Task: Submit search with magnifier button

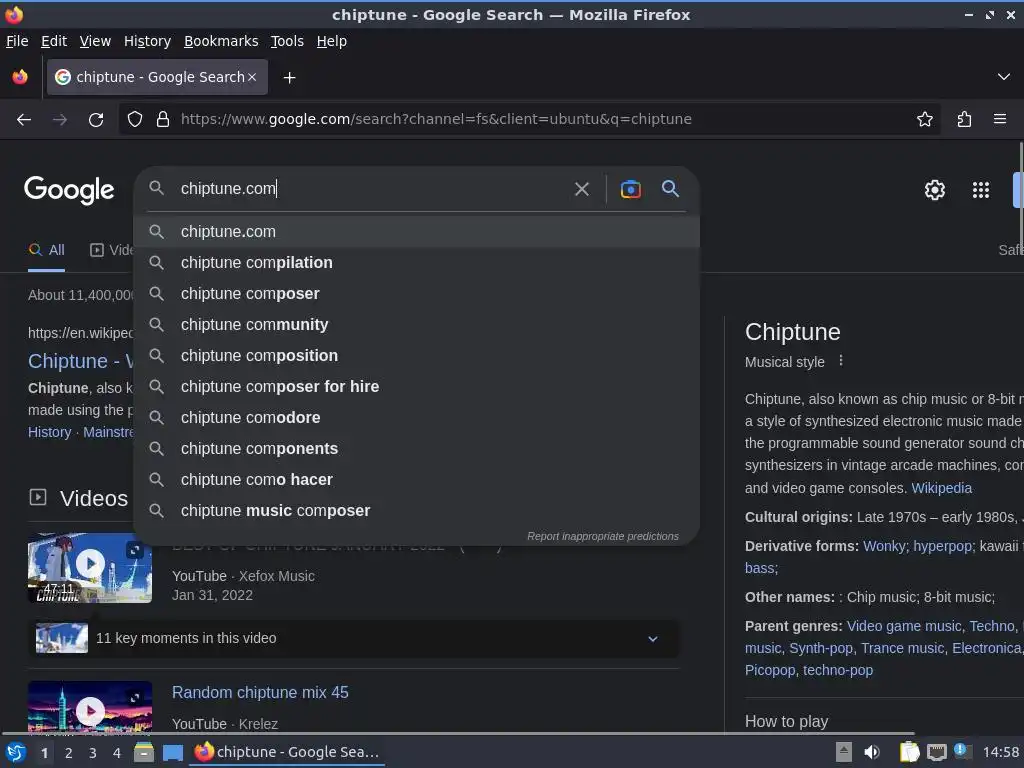Action: click(670, 189)
